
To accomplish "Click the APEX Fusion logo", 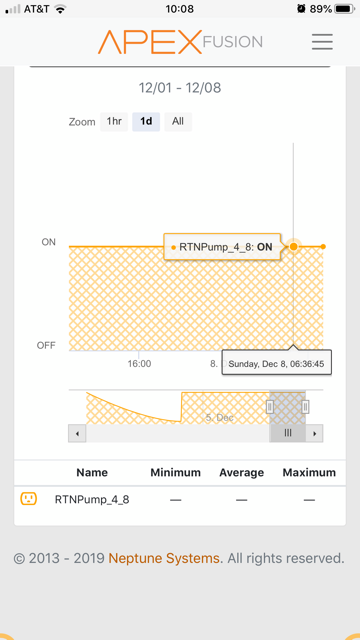I will (180, 42).
